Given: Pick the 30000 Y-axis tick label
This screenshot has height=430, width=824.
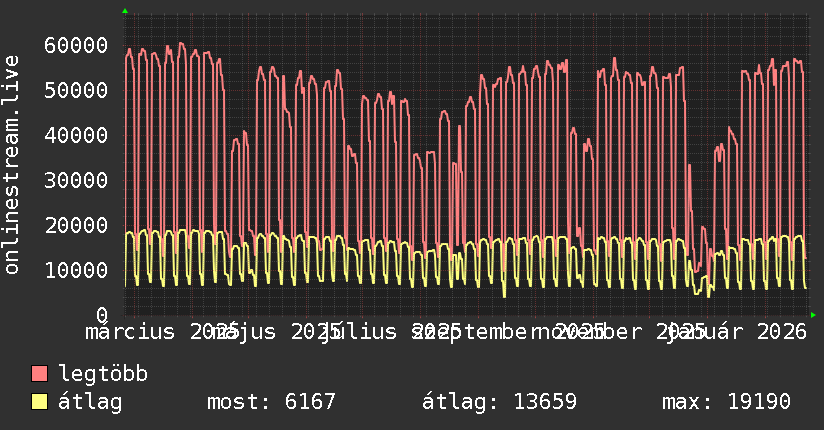Looking at the screenshot, I should [76, 180].
